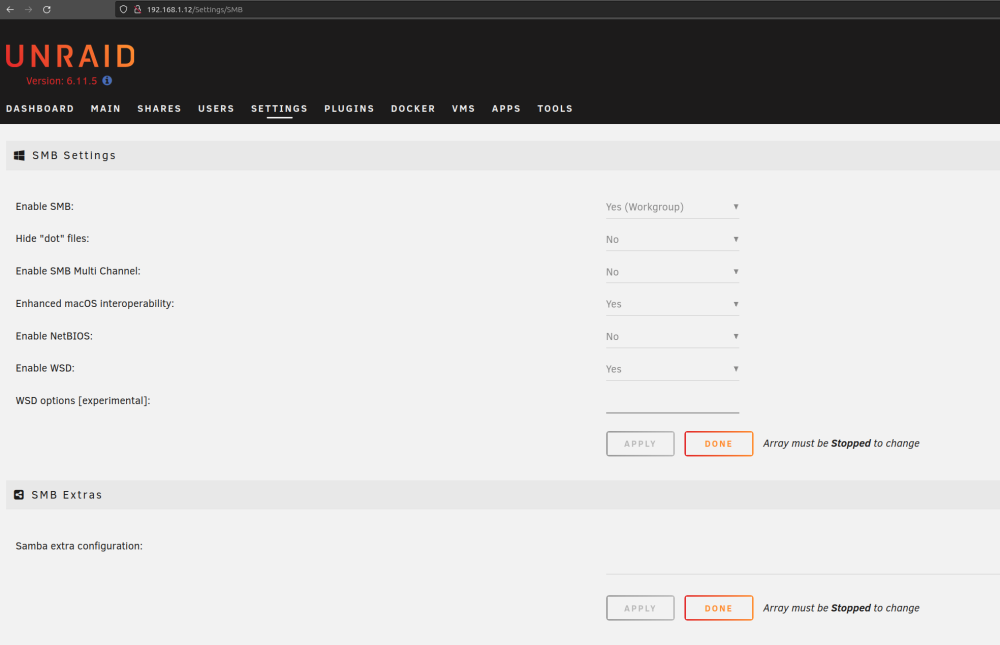Click the Windows icon beside SMB Settings
The width and height of the screenshot is (1000, 645).
[x=19, y=156]
